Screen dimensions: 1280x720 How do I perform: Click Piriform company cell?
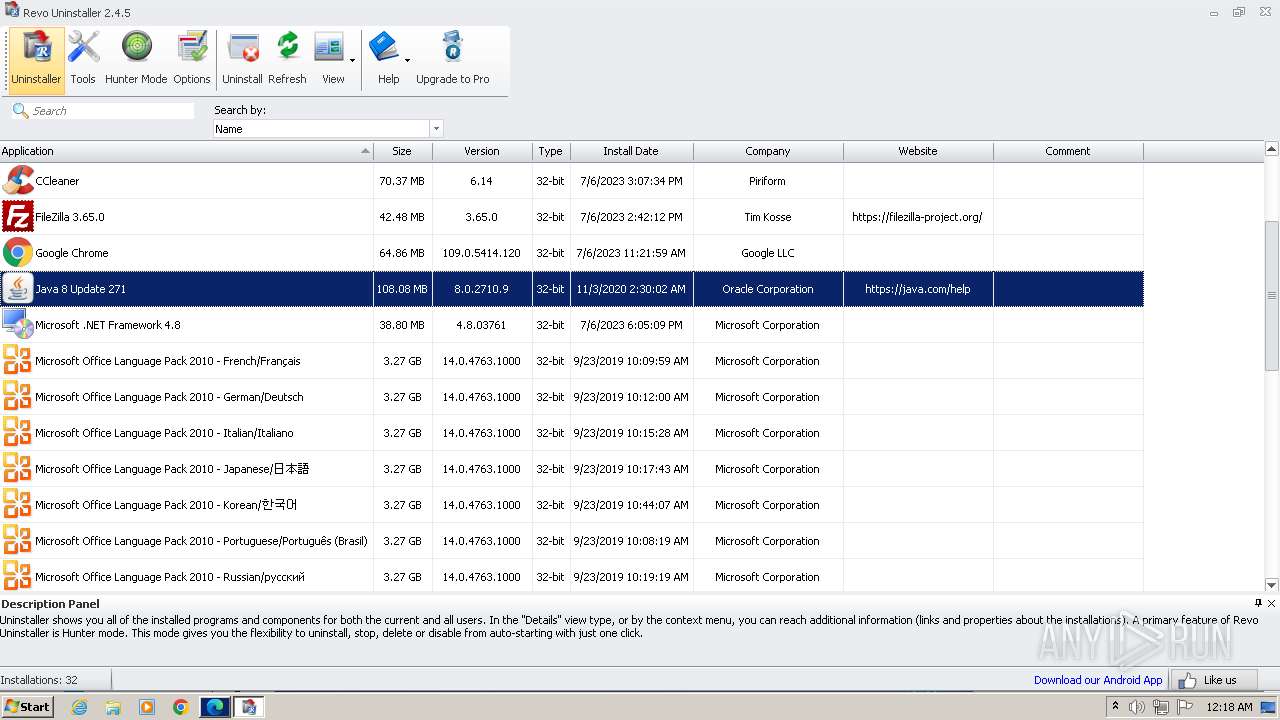click(767, 181)
